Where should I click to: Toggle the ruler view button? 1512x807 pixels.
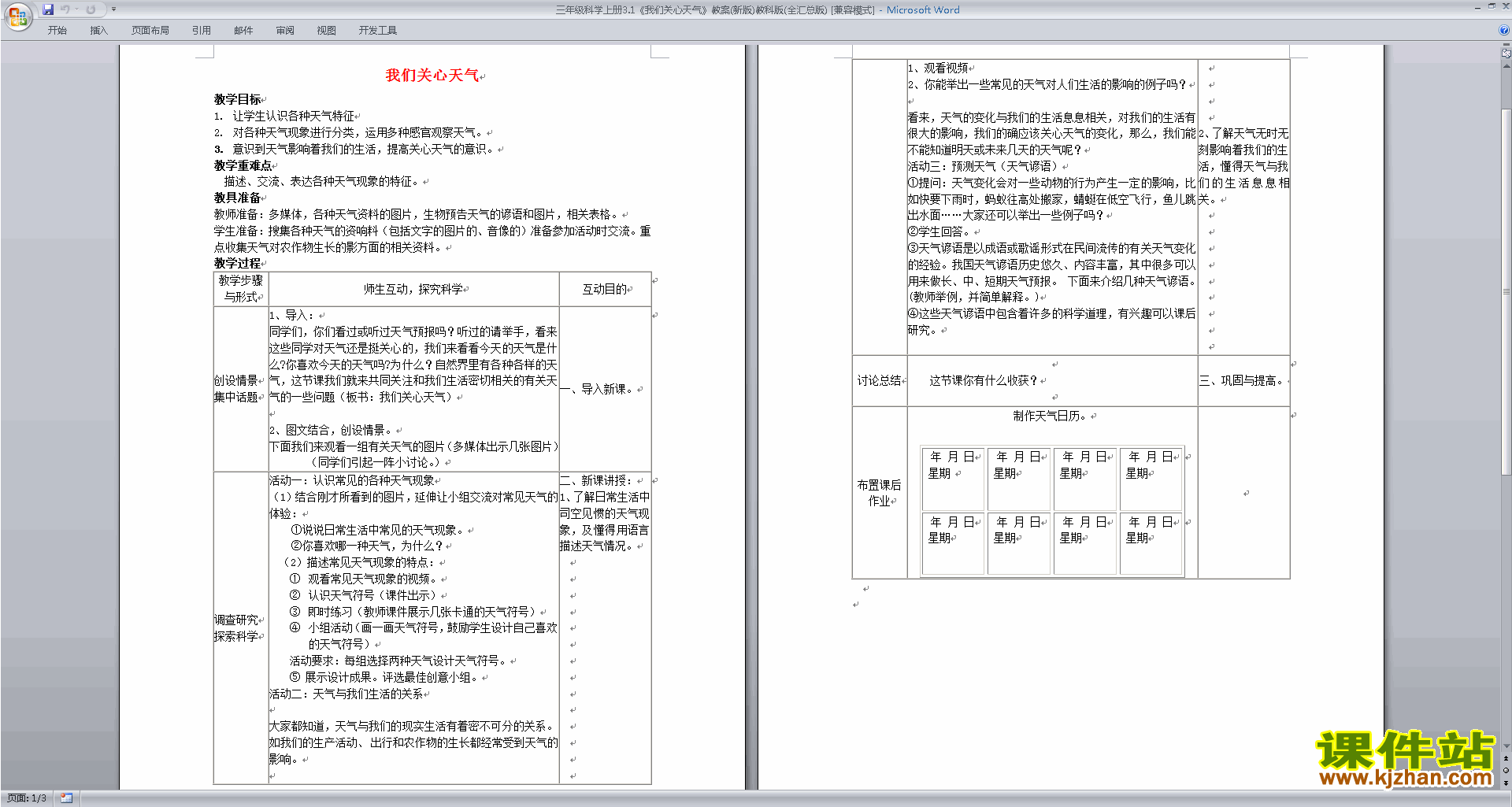[x=1506, y=54]
